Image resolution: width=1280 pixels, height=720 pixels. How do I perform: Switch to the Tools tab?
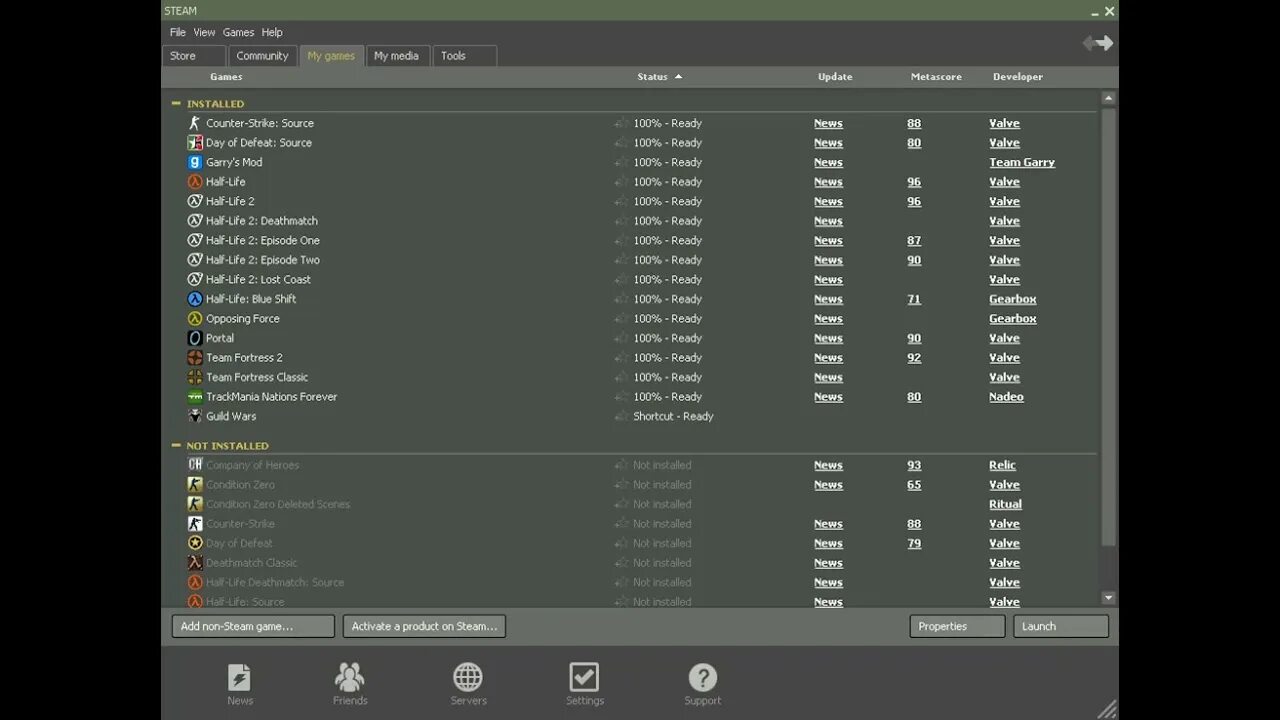click(x=464, y=56)
